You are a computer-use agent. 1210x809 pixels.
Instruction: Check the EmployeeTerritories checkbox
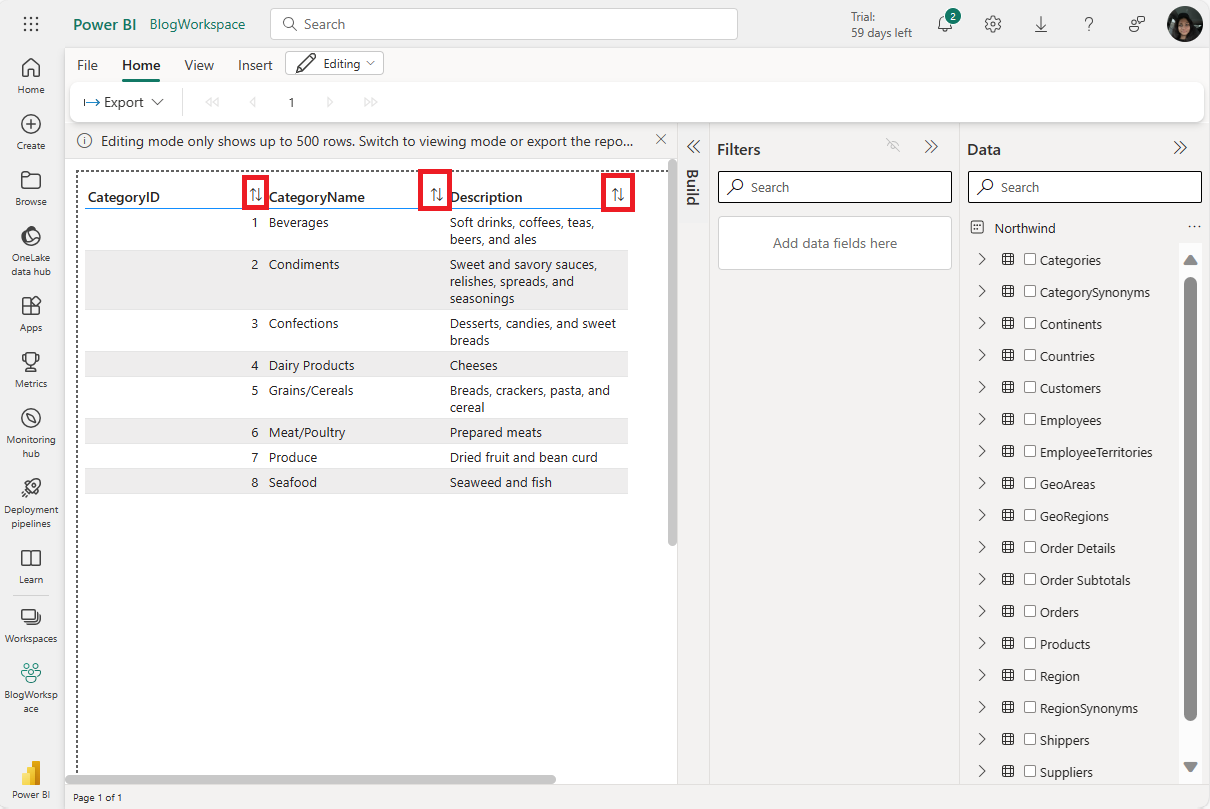(1030, 451)
